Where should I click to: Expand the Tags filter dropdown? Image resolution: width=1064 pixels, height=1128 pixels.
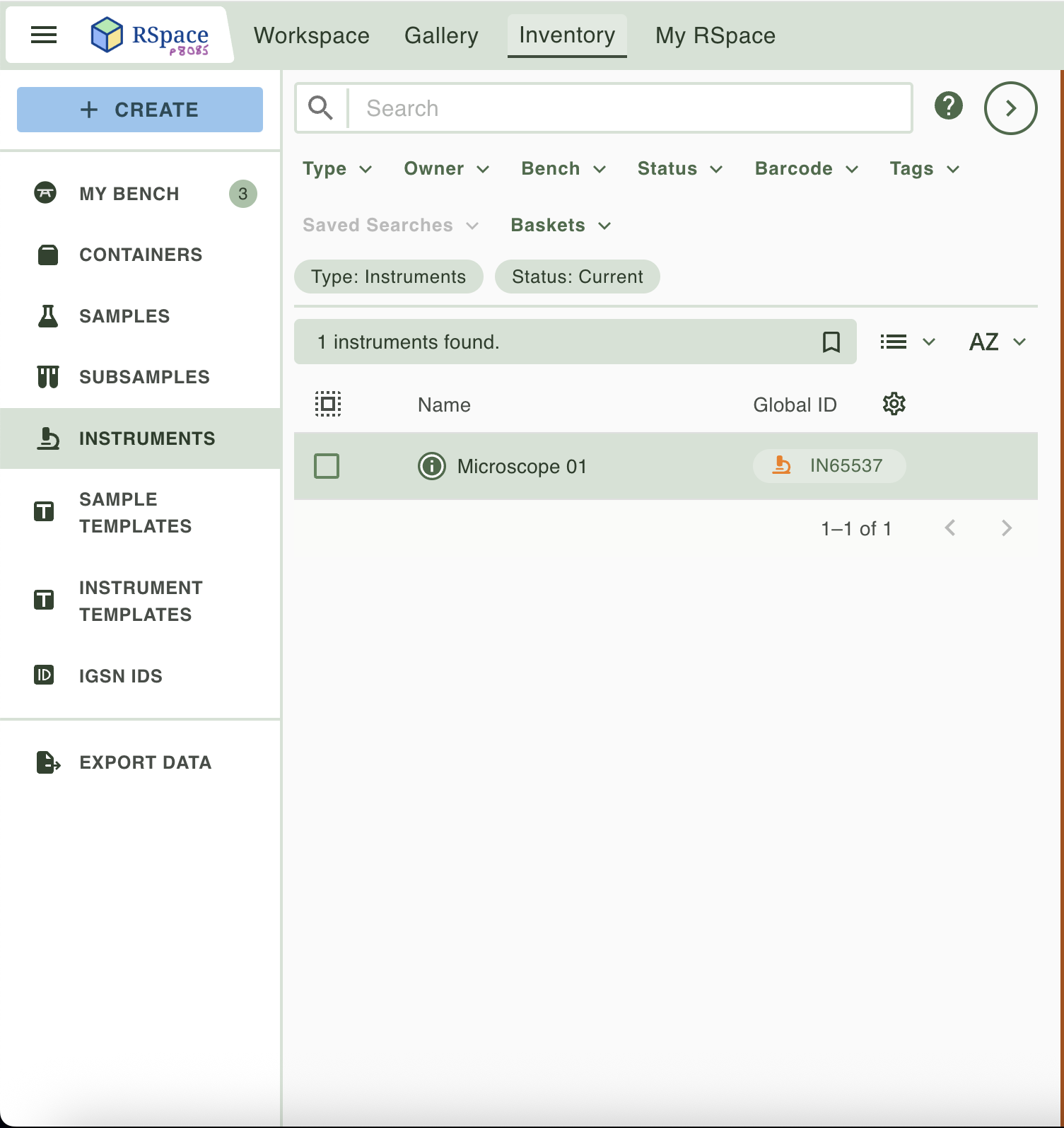(925, 169)
